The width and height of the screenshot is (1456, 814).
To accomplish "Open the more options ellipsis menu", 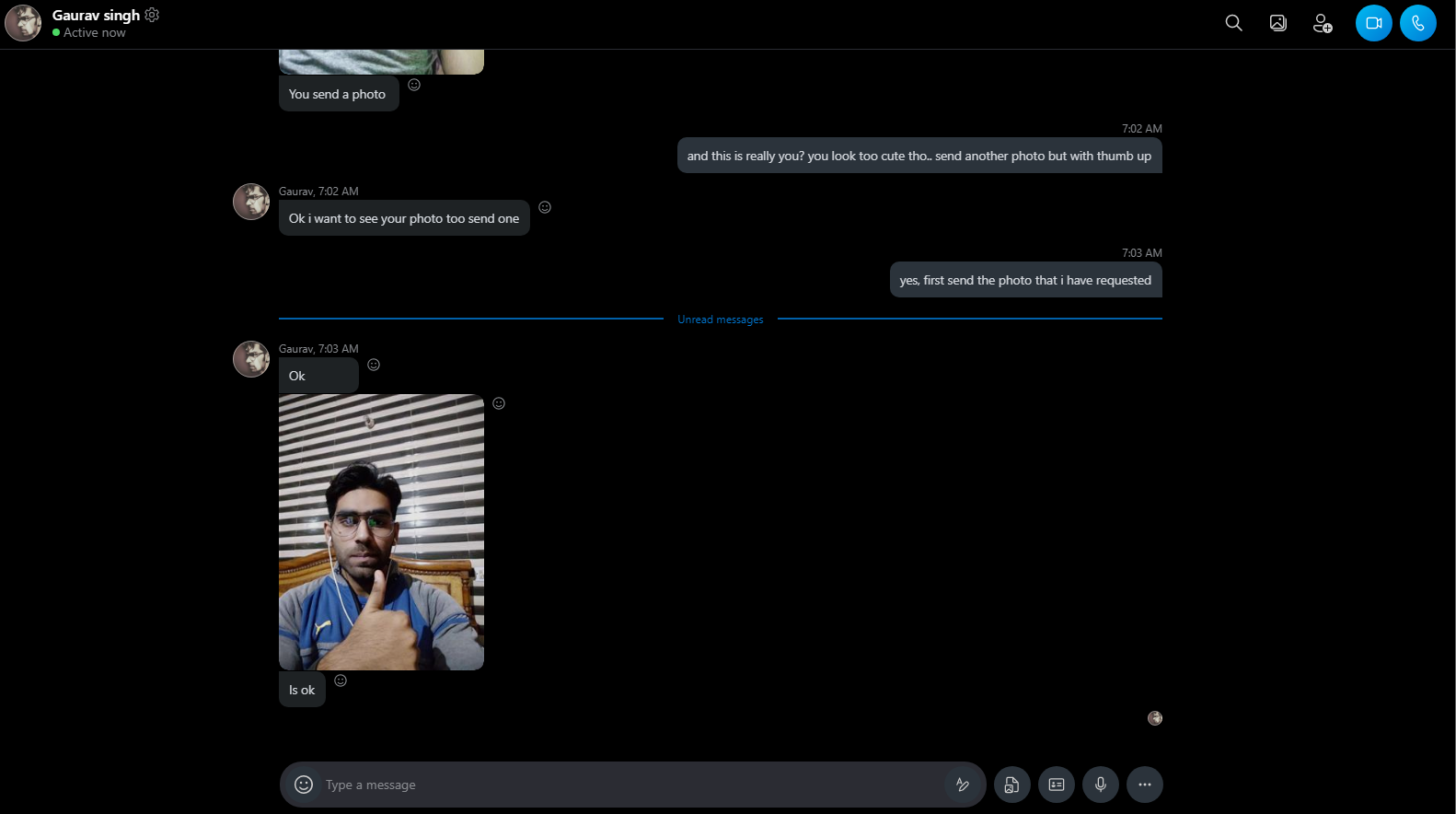I will point(1144,785).
